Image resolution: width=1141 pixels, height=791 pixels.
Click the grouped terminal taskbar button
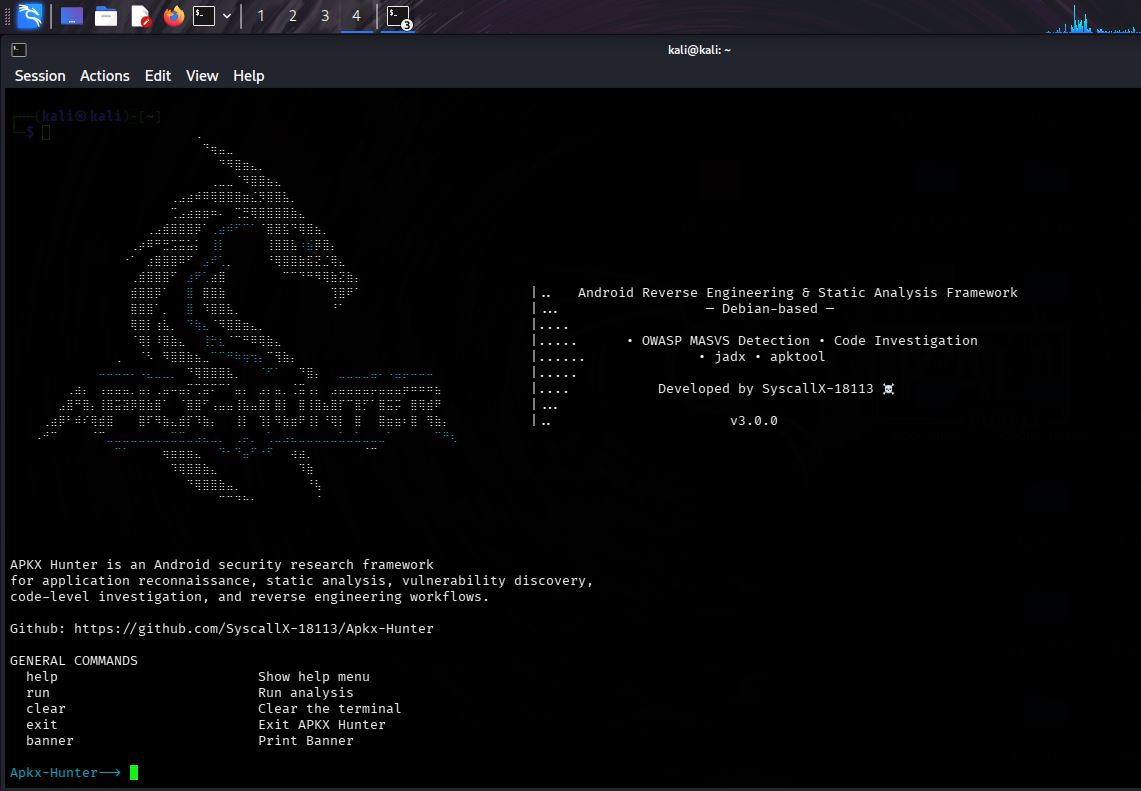click(x=399, y=17)
